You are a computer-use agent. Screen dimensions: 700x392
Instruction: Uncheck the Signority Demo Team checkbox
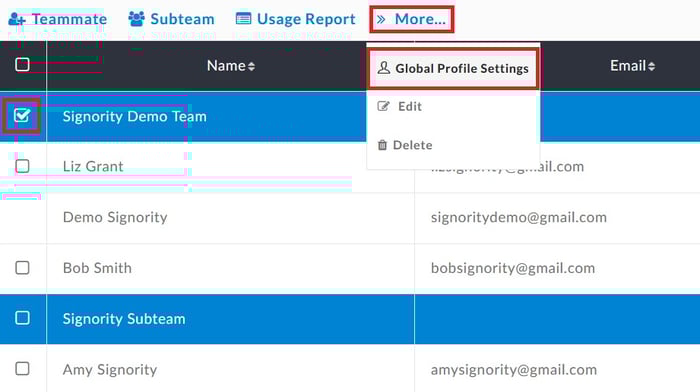pyautogui.click(x=22, y=116)
